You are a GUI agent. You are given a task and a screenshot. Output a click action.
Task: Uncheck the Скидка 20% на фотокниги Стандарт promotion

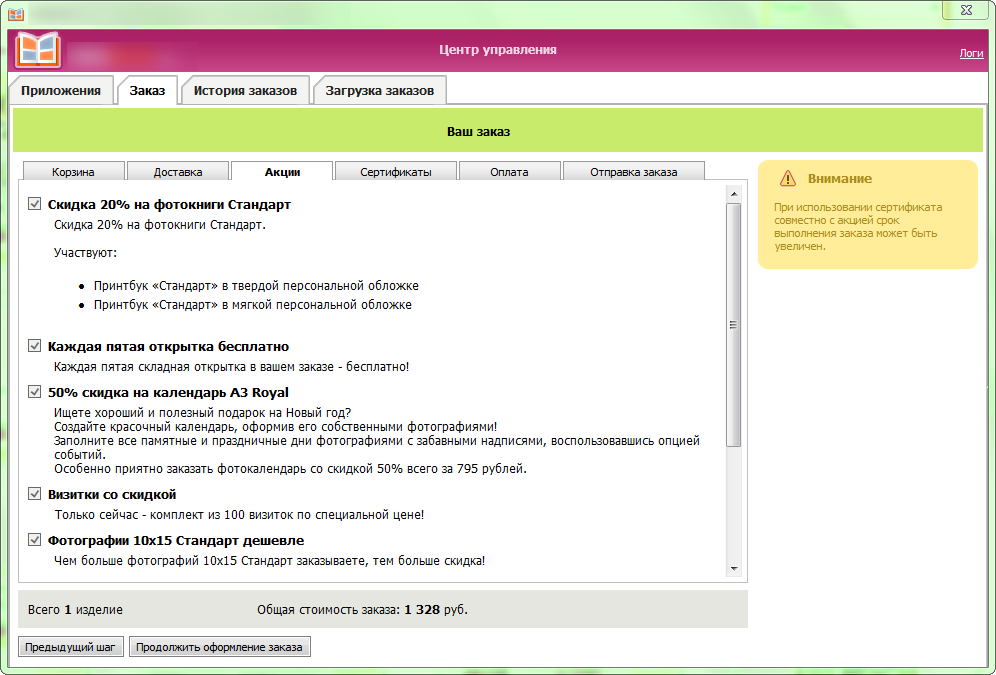click(x=35, y=204)
